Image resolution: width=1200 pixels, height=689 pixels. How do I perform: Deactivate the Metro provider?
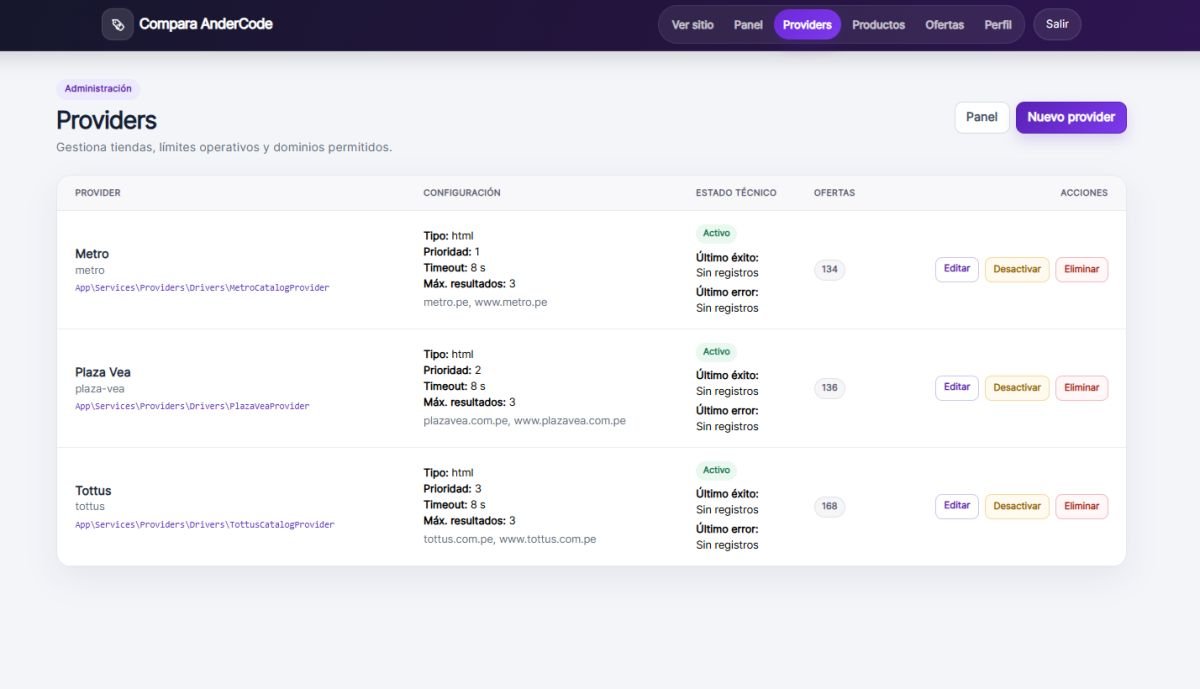coord(1017,269)
